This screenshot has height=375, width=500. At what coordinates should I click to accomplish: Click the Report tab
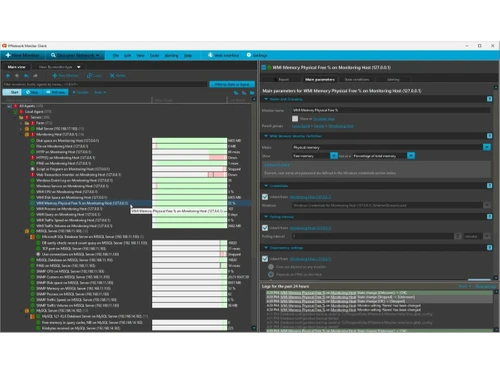(281, 79)
